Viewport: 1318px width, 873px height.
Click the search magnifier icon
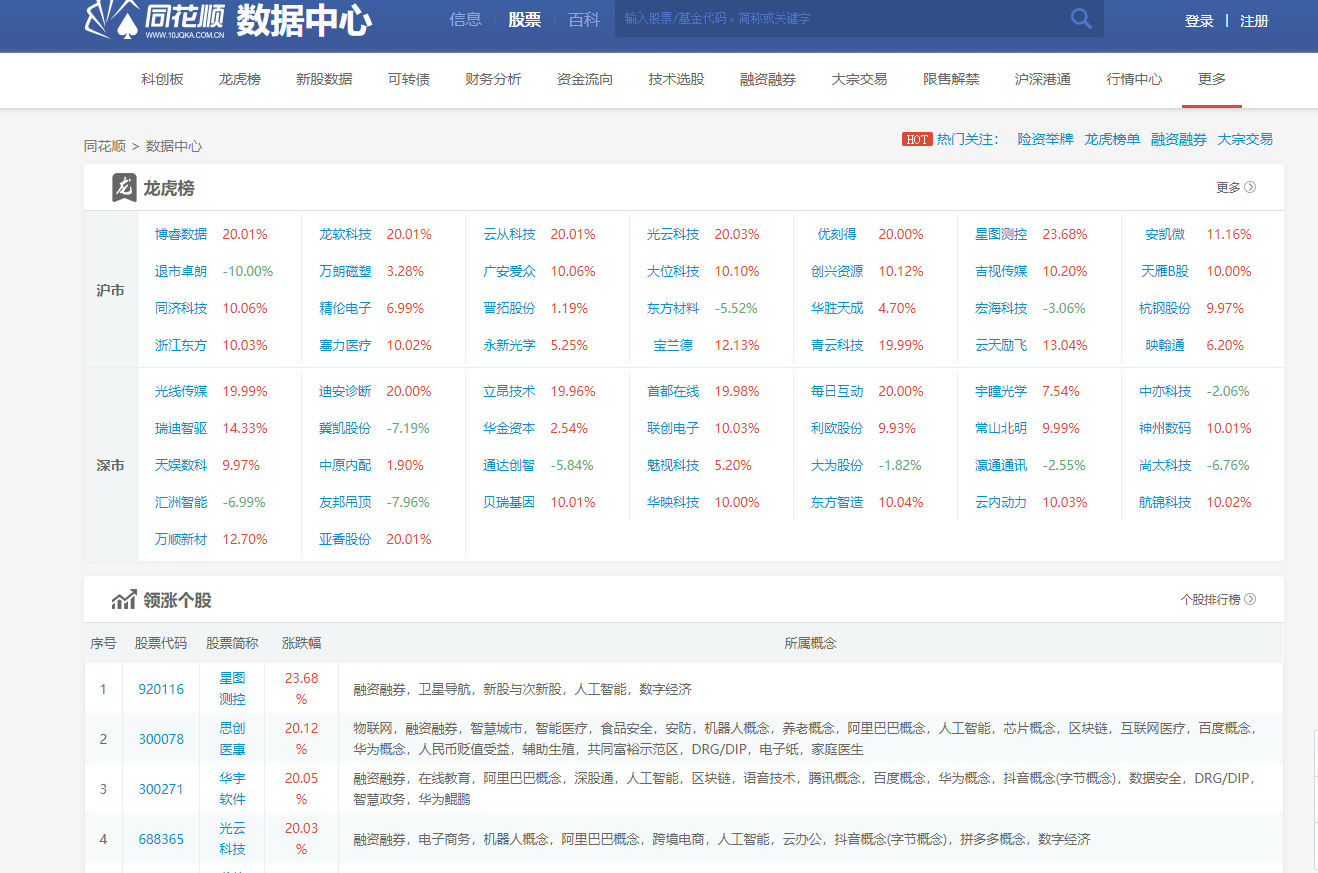pyautogui.click(x=1081, y=18)
